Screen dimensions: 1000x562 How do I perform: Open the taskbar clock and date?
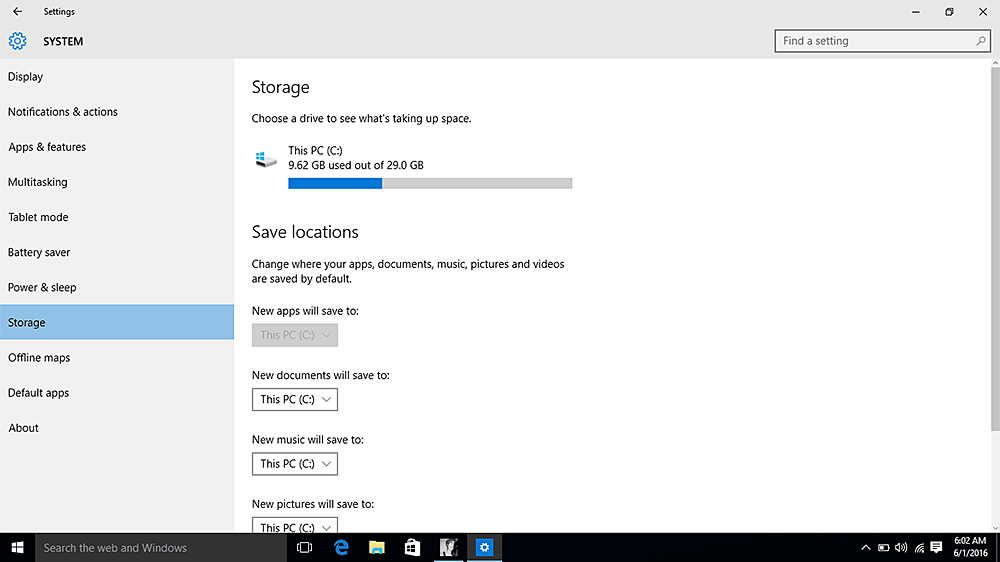(x=970, y=547)
